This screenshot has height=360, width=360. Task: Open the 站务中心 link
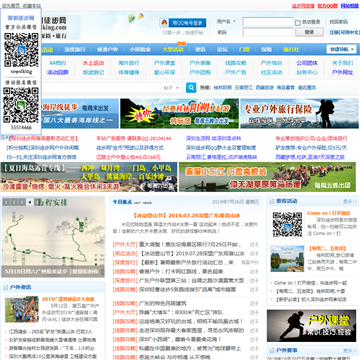tap(307, 72)
